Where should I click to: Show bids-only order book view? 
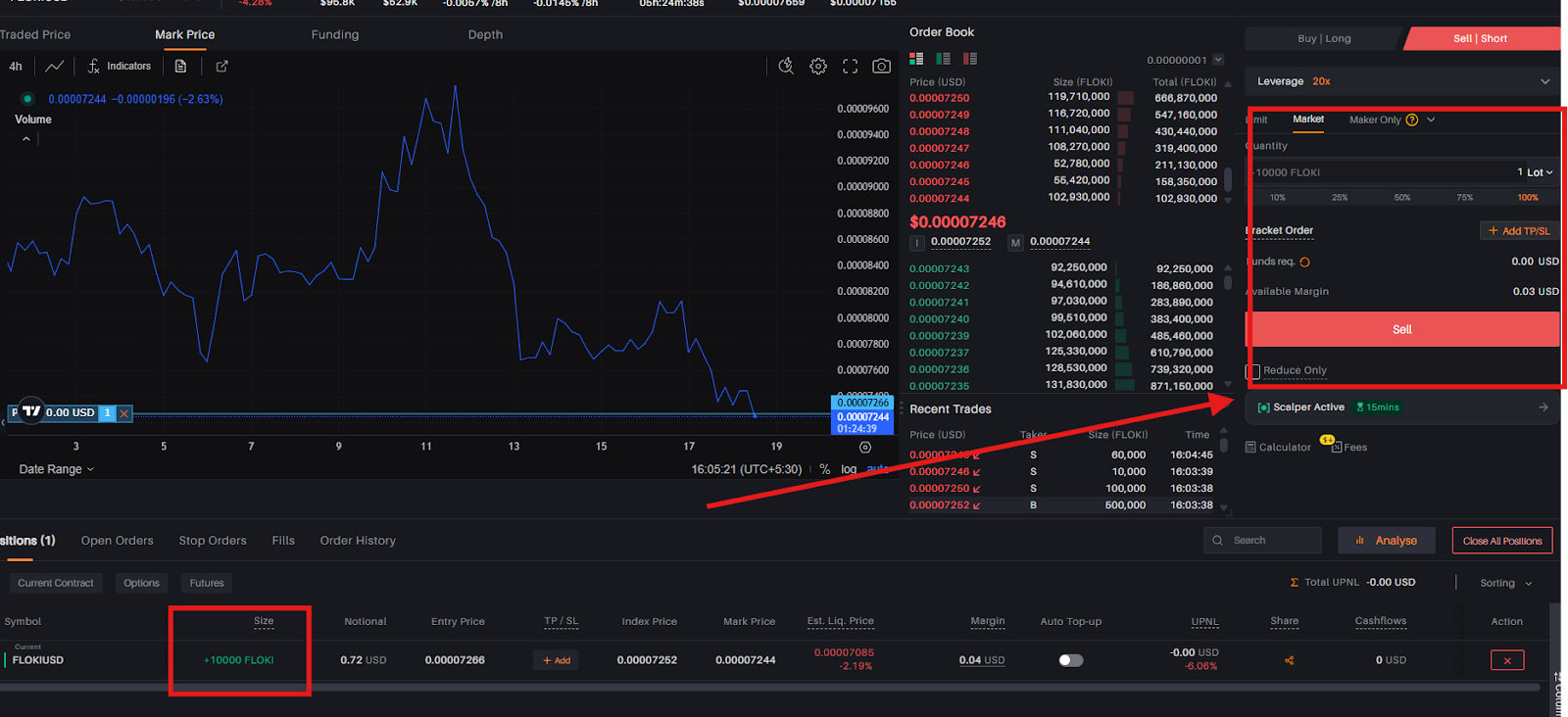[x=943, y=59]
